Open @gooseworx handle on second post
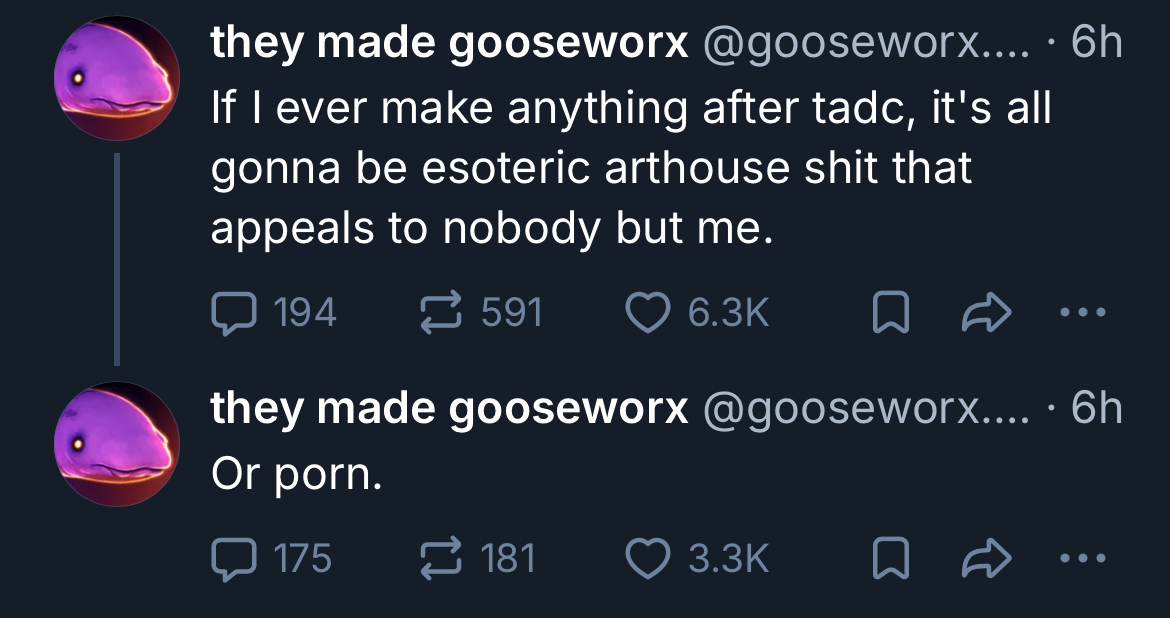This screenshot has width=1170, height=618. click(x=866, y=408)
